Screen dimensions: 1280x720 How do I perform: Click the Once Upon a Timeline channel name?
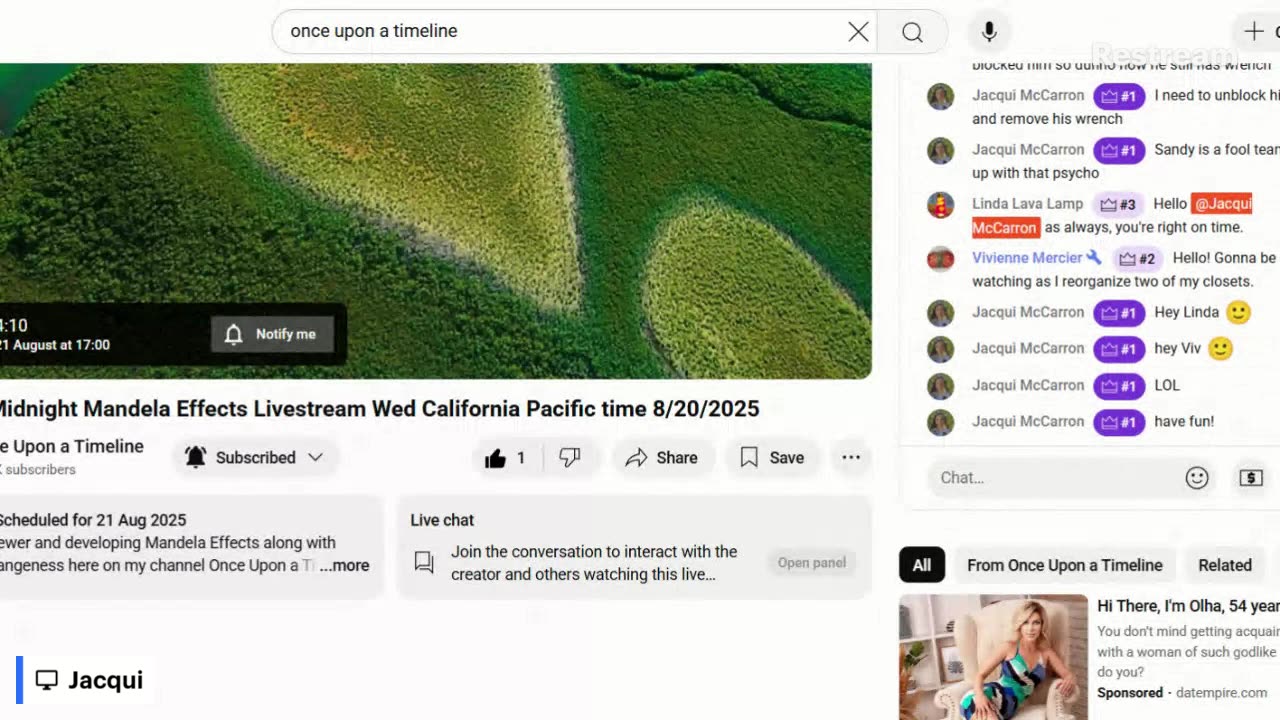[72, 446]
